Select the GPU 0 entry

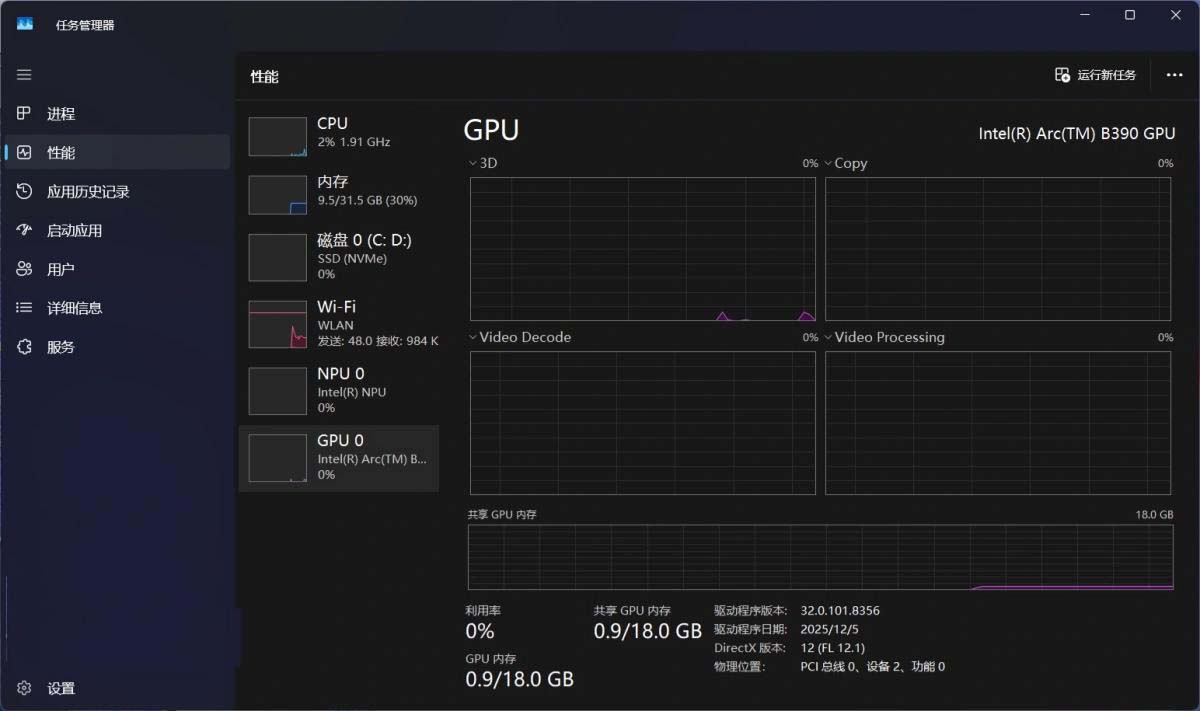339,458
